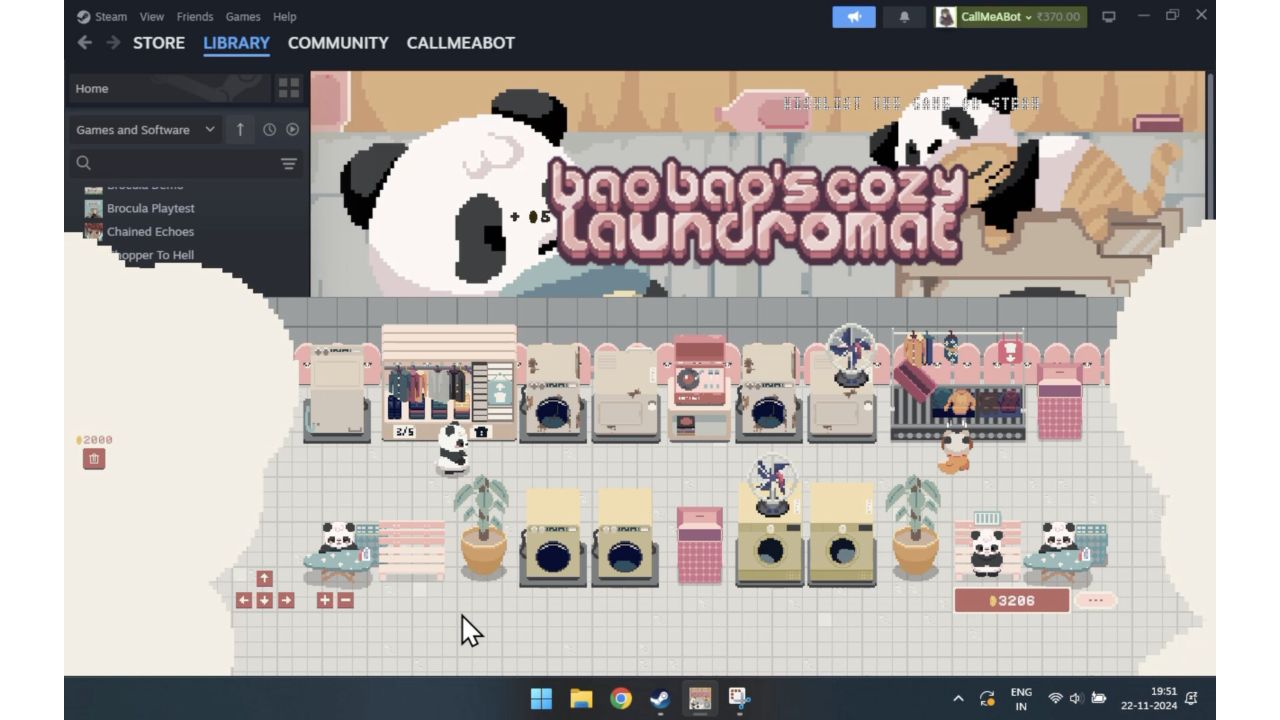Image resolution: width=1280 pixels, height=720 pixels.
Task: Click the CallMeABot profile avatar
Action: [946, 17]
